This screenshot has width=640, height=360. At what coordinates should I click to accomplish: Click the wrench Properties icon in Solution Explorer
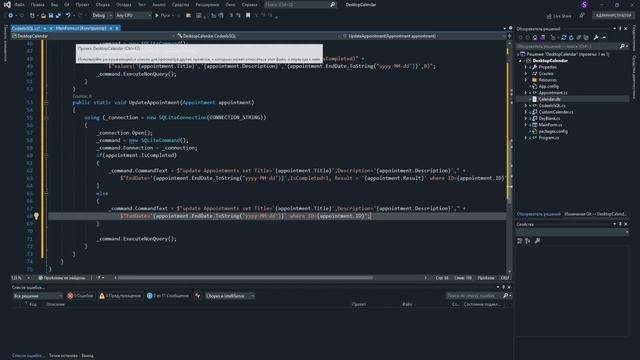click(x=596, y=38)
